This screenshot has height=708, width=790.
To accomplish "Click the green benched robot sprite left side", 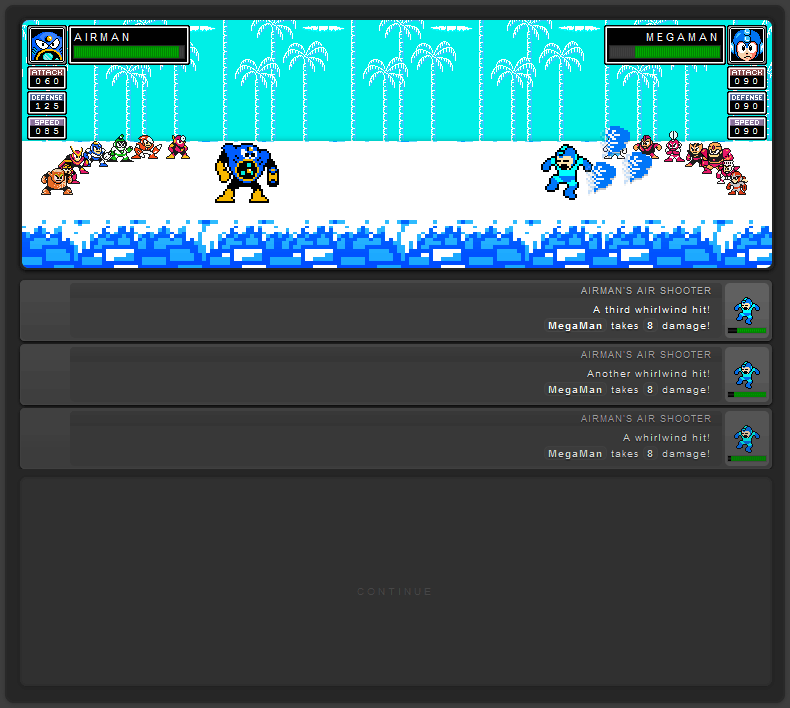I will 121,148.
